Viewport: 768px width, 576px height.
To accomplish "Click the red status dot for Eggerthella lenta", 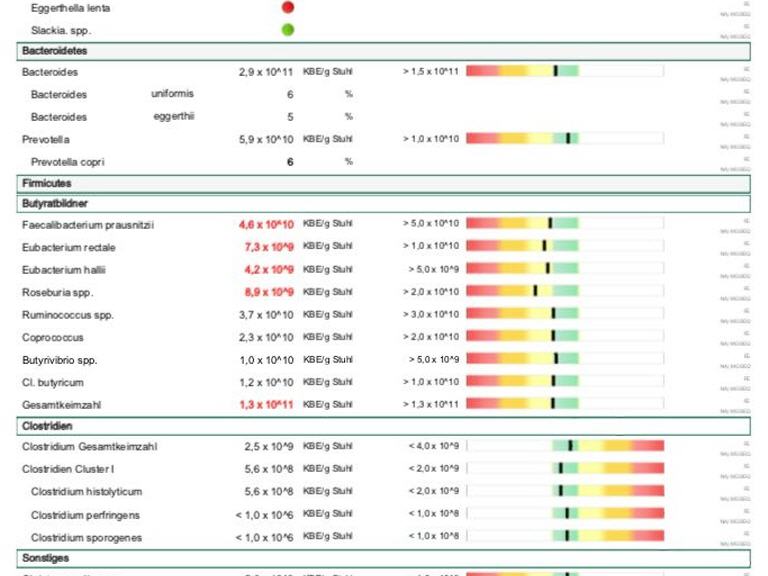I will 288,7.
